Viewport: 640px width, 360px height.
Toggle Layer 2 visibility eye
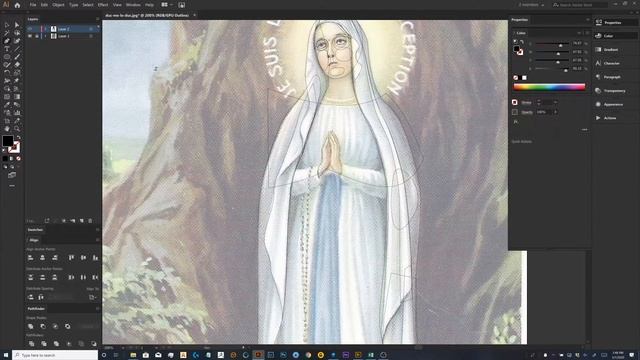pyautogui.click(x=30, y=29)
